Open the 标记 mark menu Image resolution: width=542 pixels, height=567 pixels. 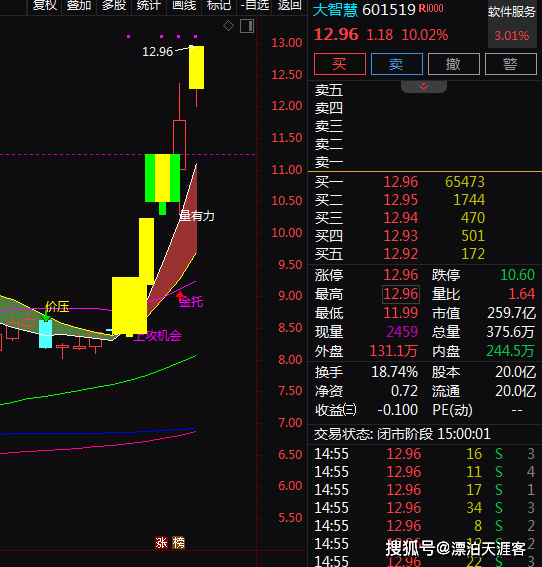(219, 5)
